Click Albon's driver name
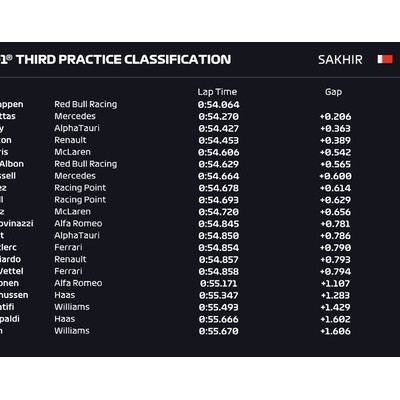Screen dimensions: 400x400 tap(12, 164)
